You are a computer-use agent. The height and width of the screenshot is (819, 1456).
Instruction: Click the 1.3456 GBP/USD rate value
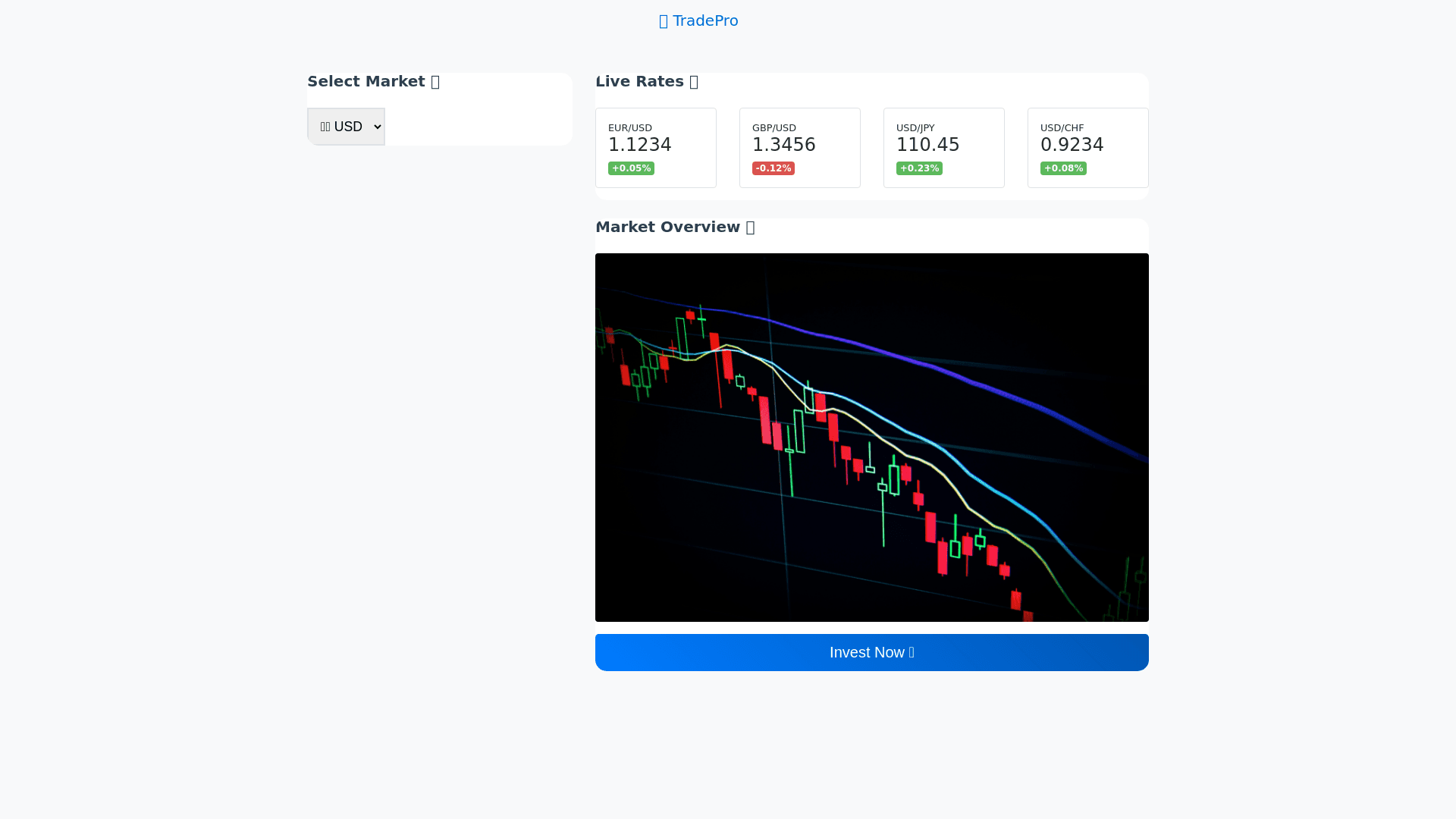pos(783,145)
